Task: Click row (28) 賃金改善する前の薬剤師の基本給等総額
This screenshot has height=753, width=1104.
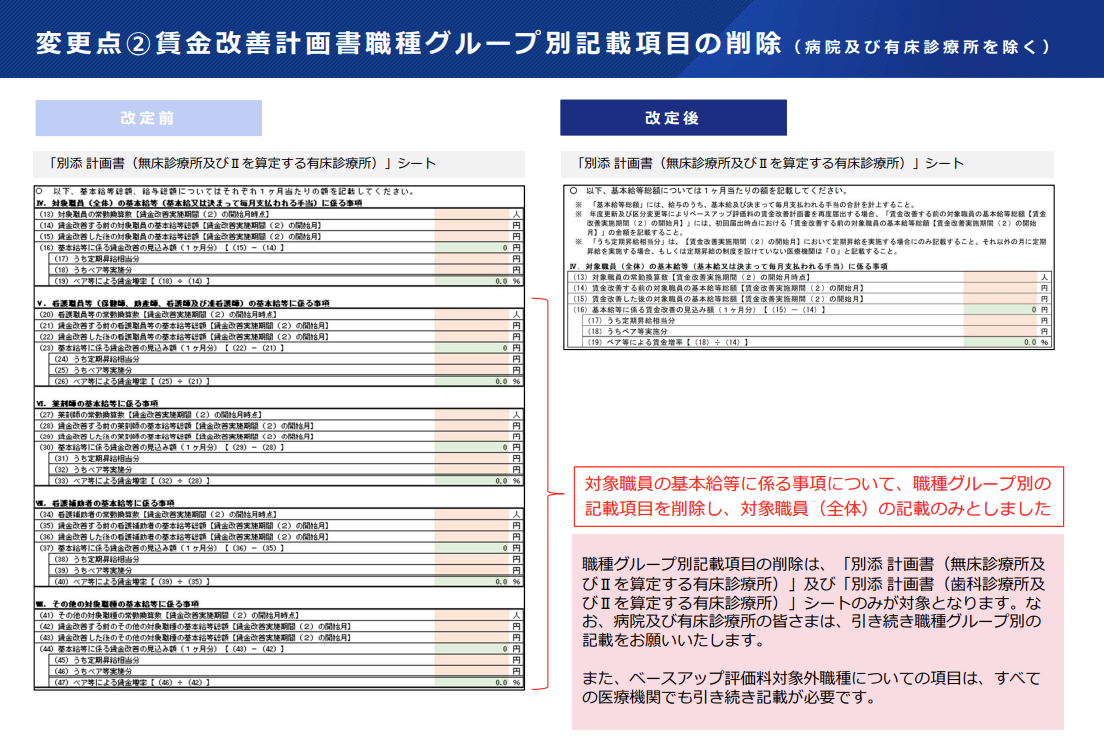Action: tap(279, 425)
